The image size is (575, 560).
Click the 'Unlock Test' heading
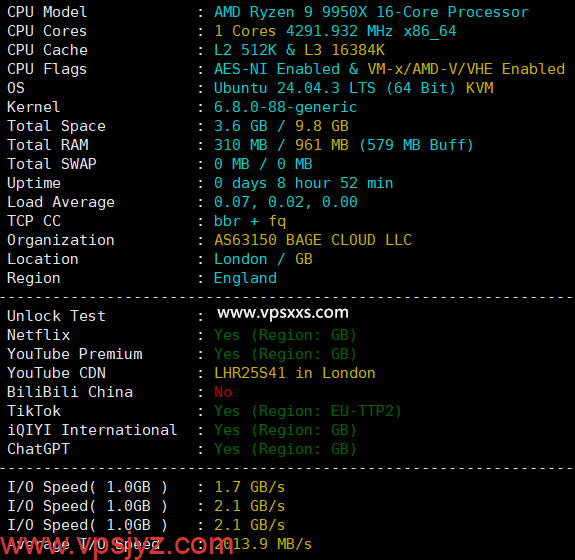click(56, 316)
